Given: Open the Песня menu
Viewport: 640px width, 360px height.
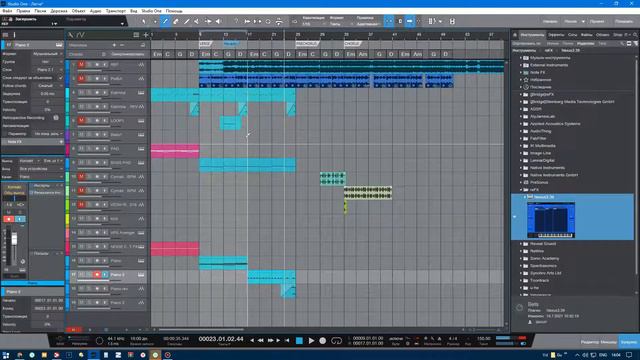Looking at the screenshot, I should 40,11.
